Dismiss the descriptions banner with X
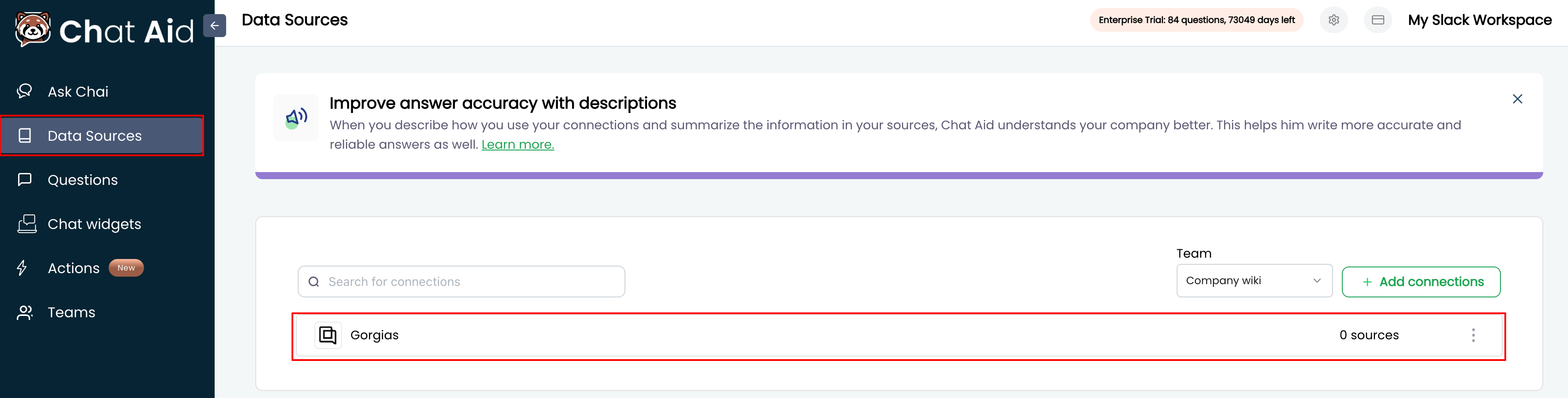 (1518, 99)
